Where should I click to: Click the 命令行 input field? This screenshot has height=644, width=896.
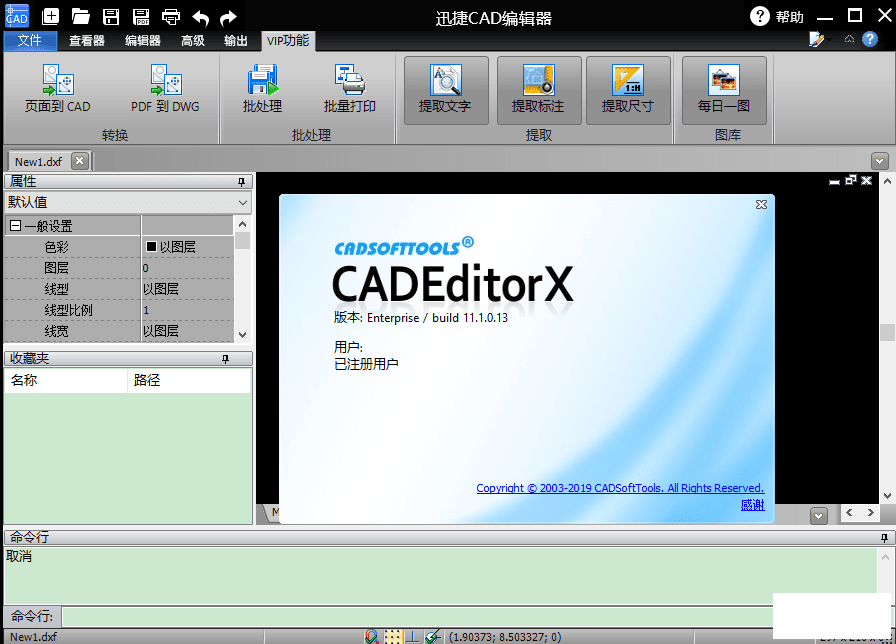click(x=417, y=617)
